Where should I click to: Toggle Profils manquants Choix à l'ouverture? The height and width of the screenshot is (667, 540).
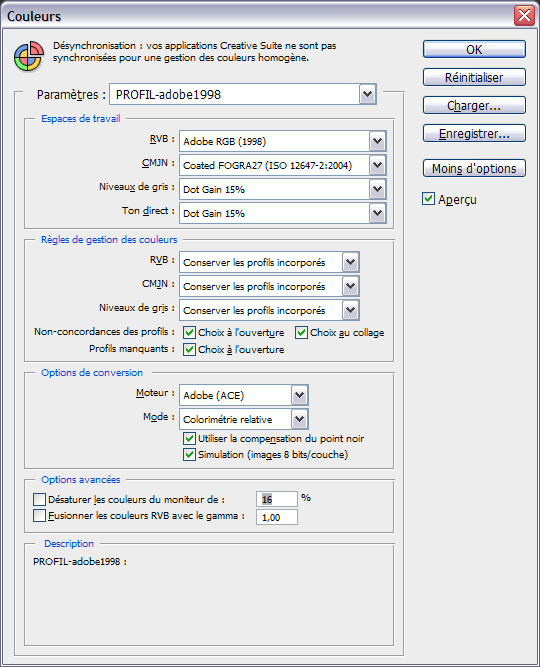click(x=189, y=350)
